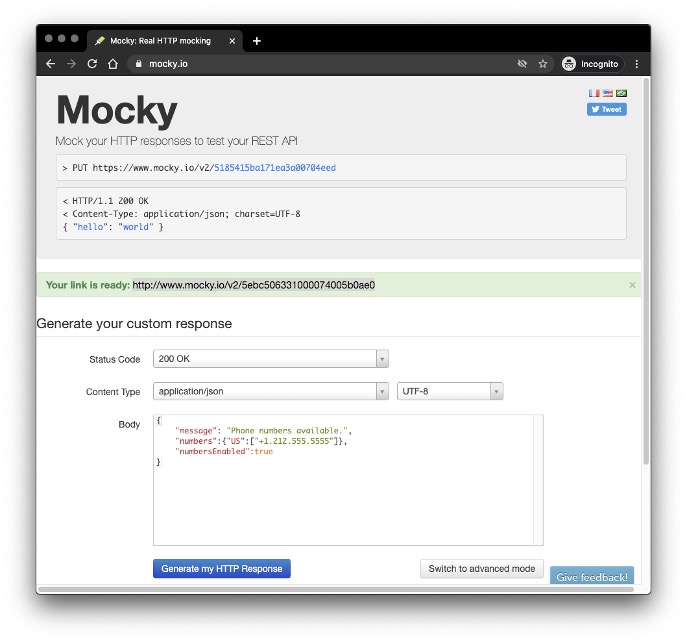Image resolution: width=687 pixels, height=642 pixels.
Task: Click the 'Generate your custom response' heading
Action: pyautogui.click(x=134, y=323)
